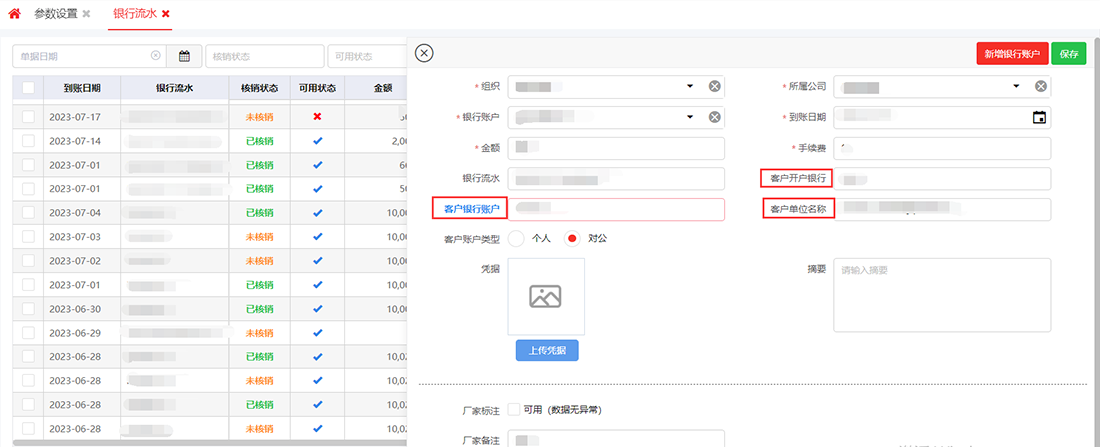Click the 新增银行账户 button
Screen dimensions: 1100x447
[x=1012, y=54]
